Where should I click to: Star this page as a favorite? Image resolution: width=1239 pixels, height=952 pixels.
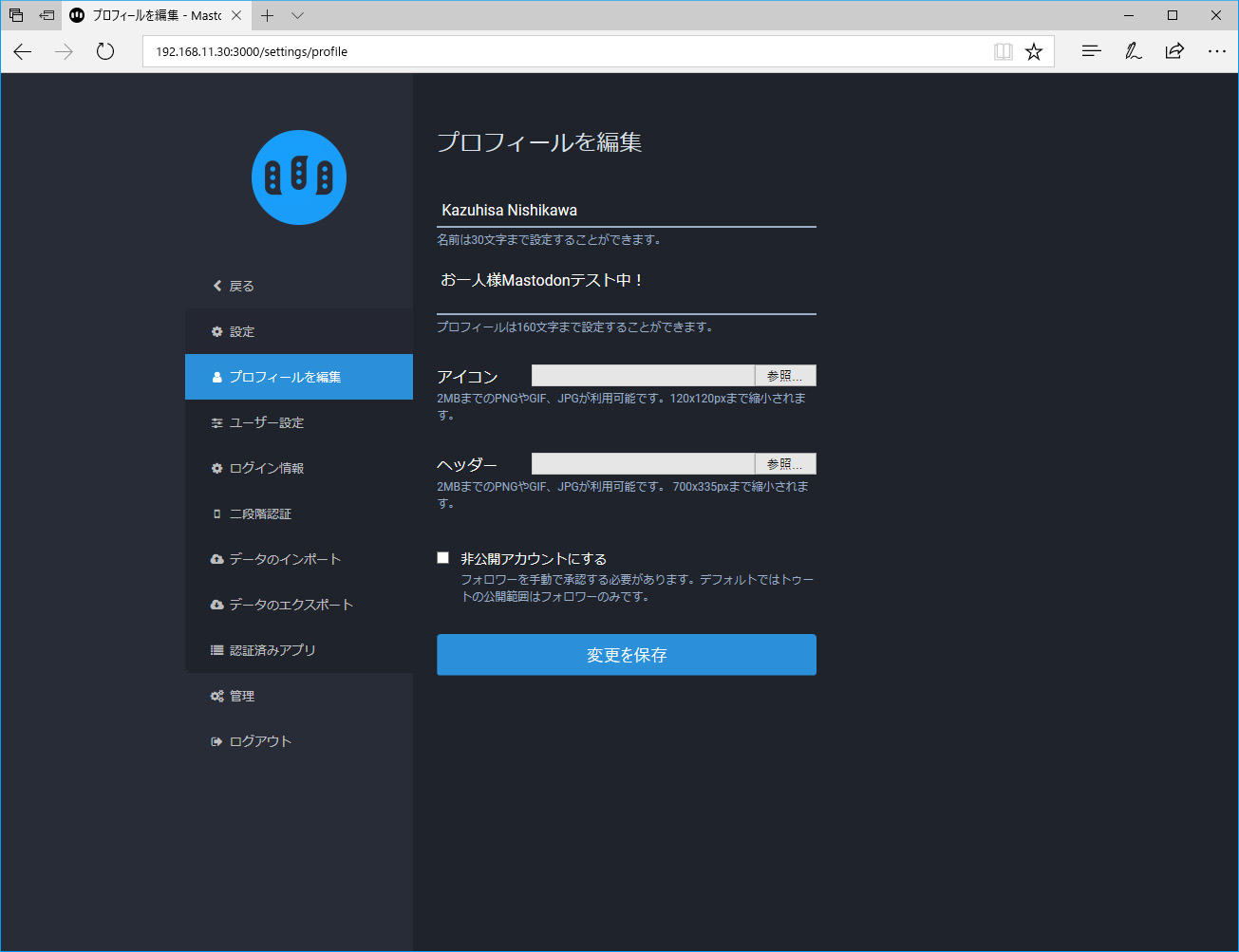click(1034, 51)
